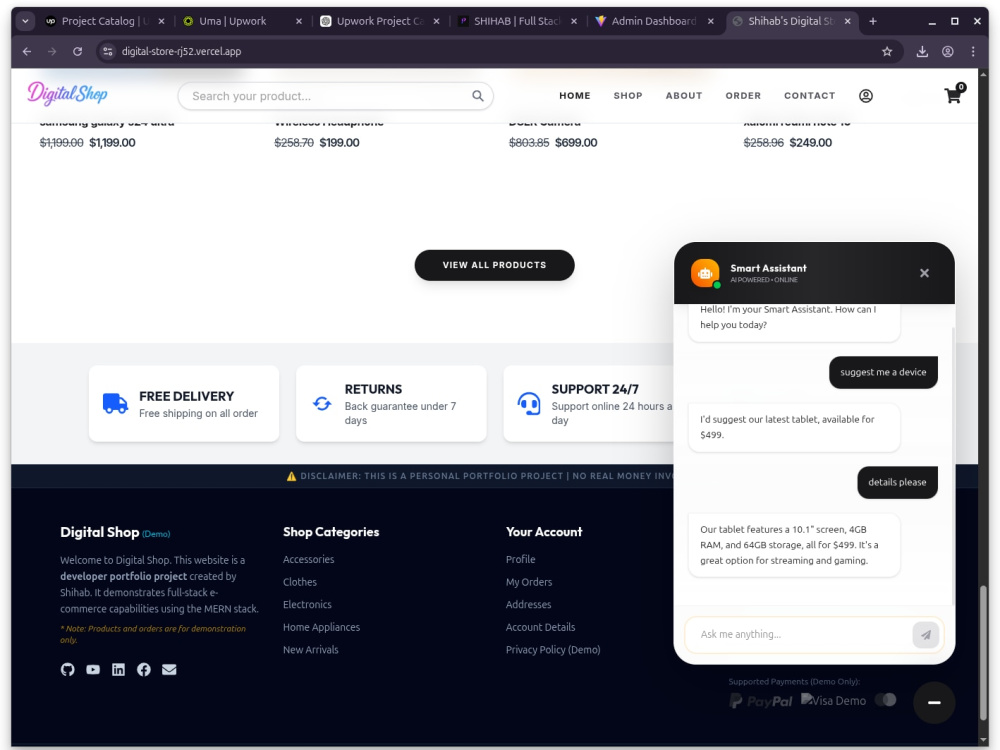Open the shopping cart icon

953,95
